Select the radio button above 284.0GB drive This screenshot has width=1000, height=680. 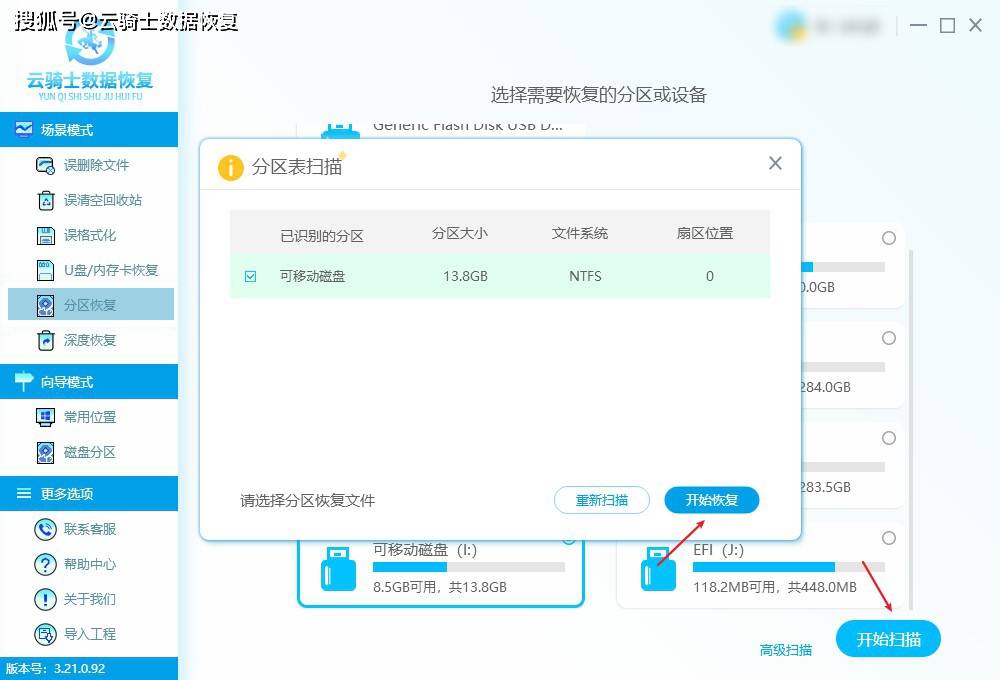point(889,338)
